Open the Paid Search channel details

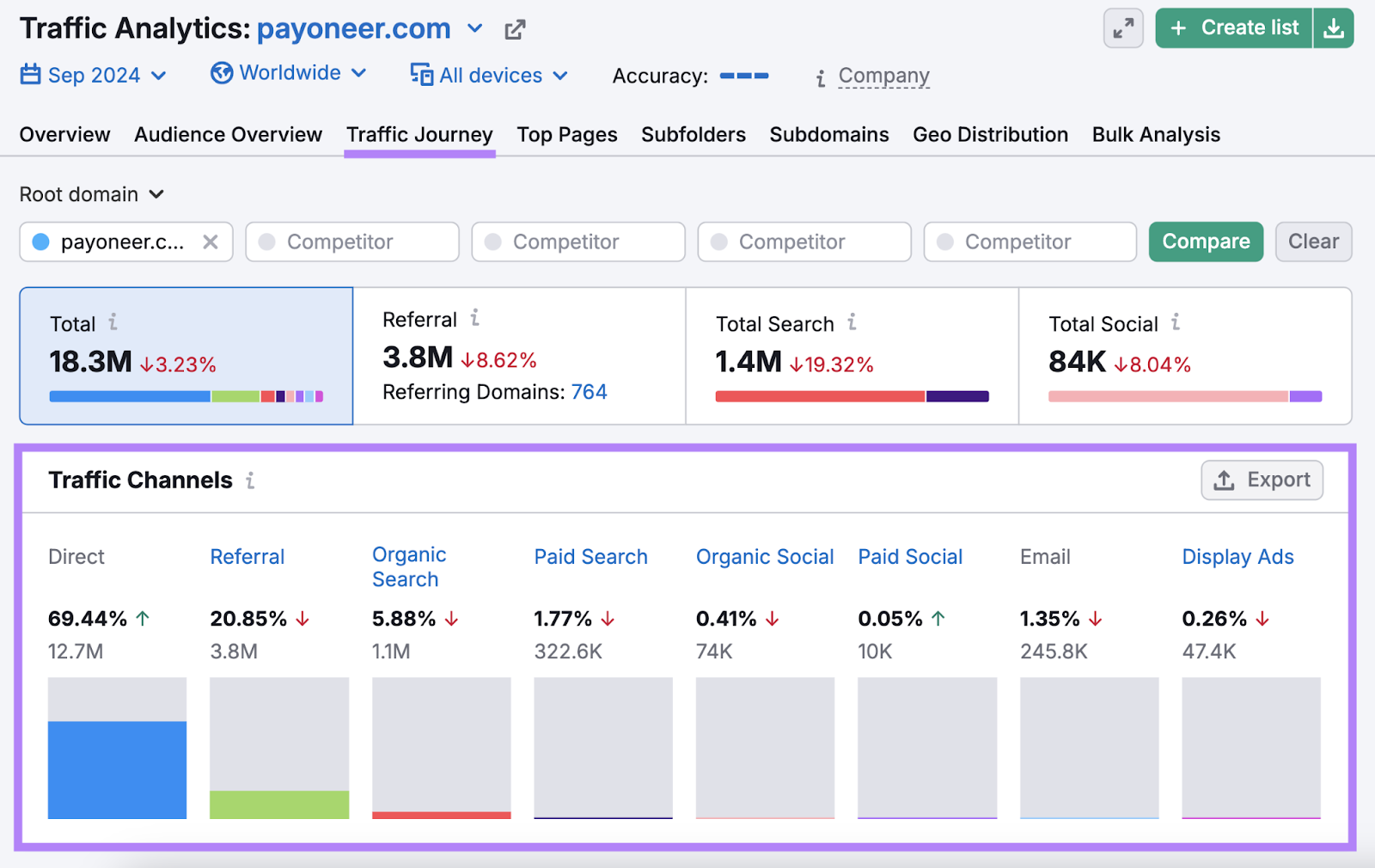click(590, 557)
